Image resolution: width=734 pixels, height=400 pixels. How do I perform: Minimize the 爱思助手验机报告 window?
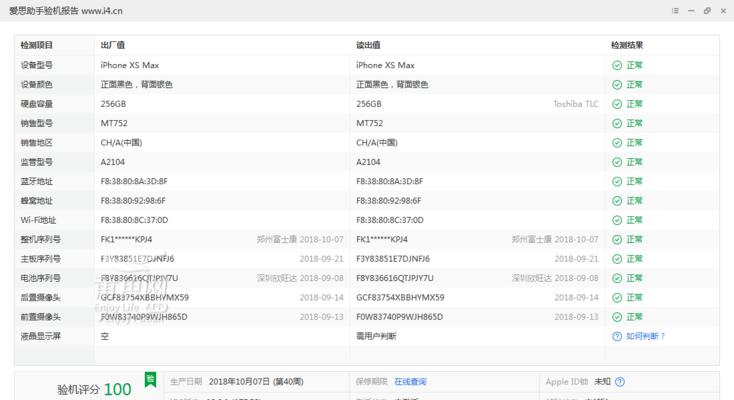(691, 11)
